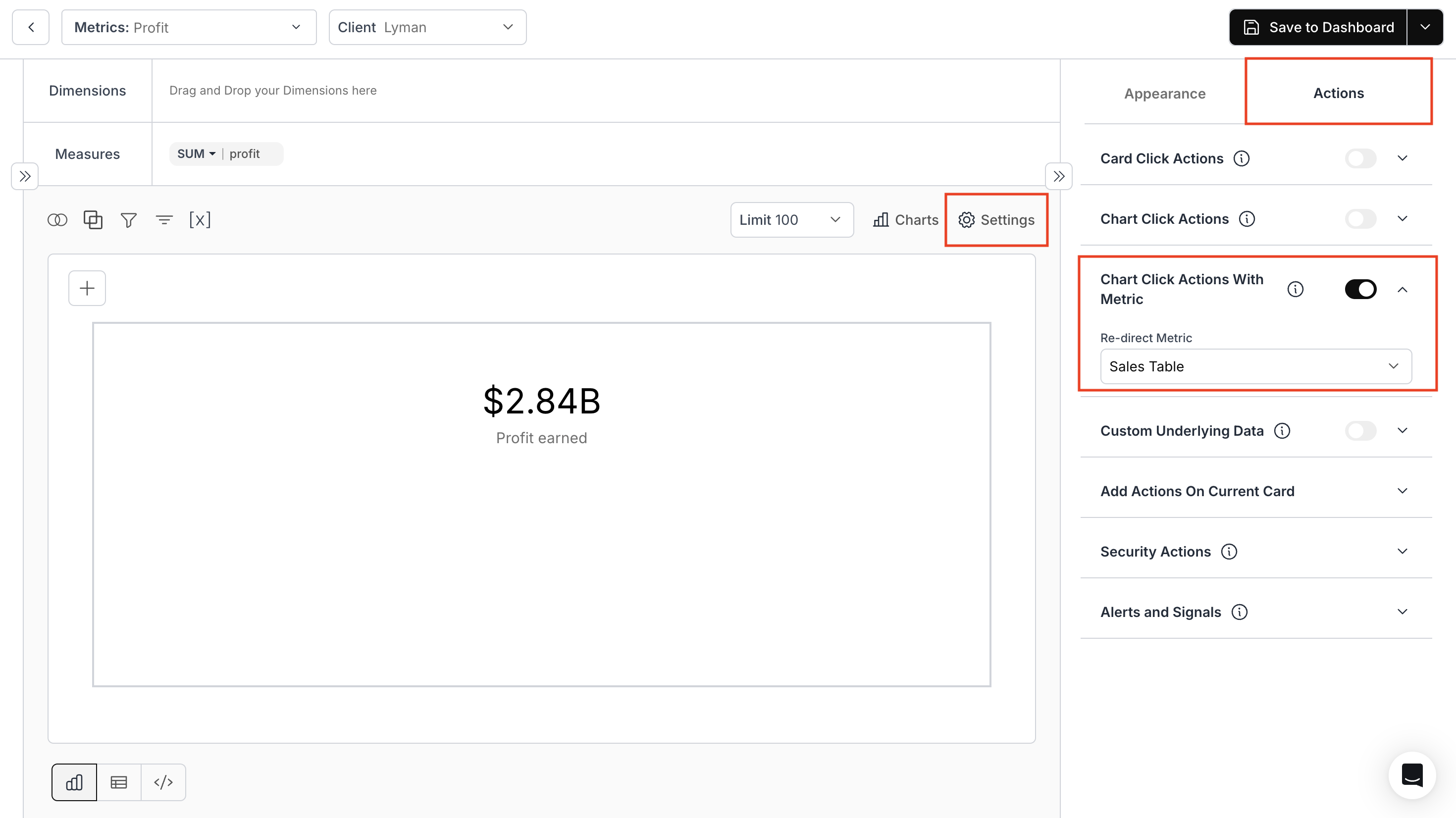Viewport: 1456px width, 818px height.
Task: Disable Chart Click Actions With Metric
Action: 1360,289
